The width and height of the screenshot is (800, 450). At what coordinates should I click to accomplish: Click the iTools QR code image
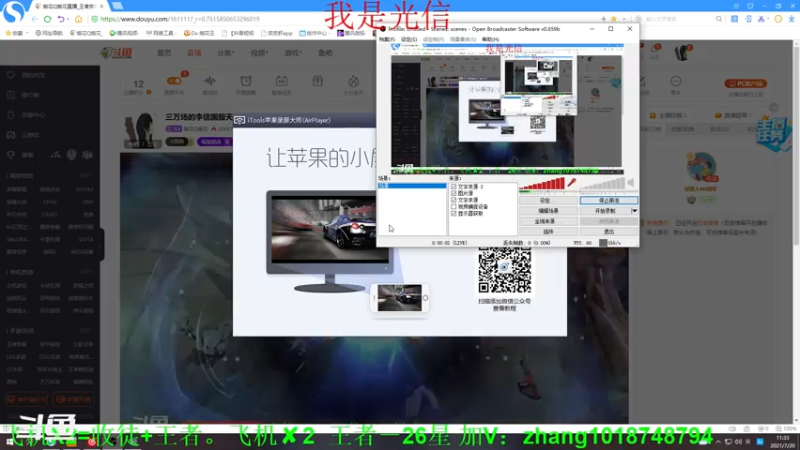click(x=505, y=270)
